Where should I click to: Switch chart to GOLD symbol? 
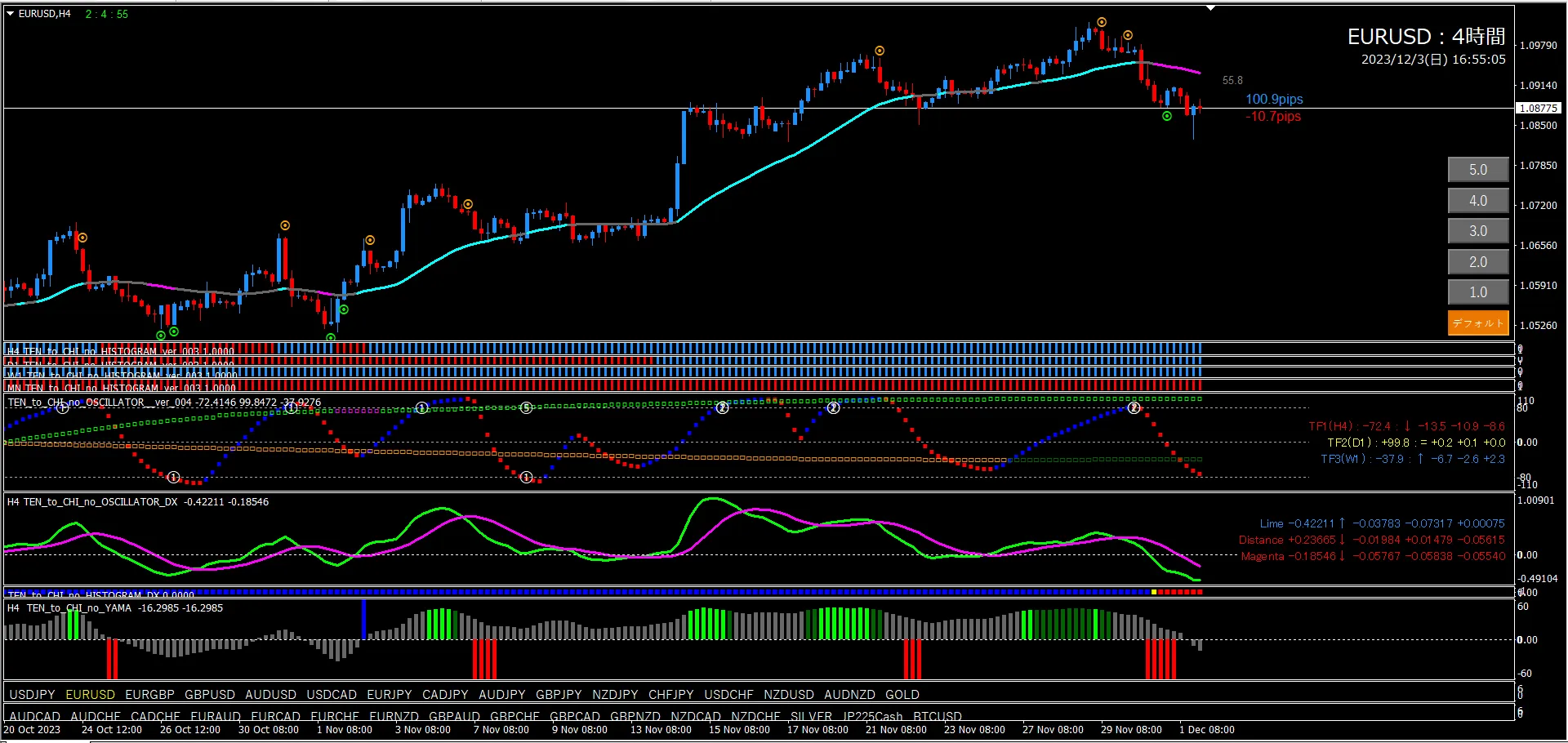click(x=902, y=695)
